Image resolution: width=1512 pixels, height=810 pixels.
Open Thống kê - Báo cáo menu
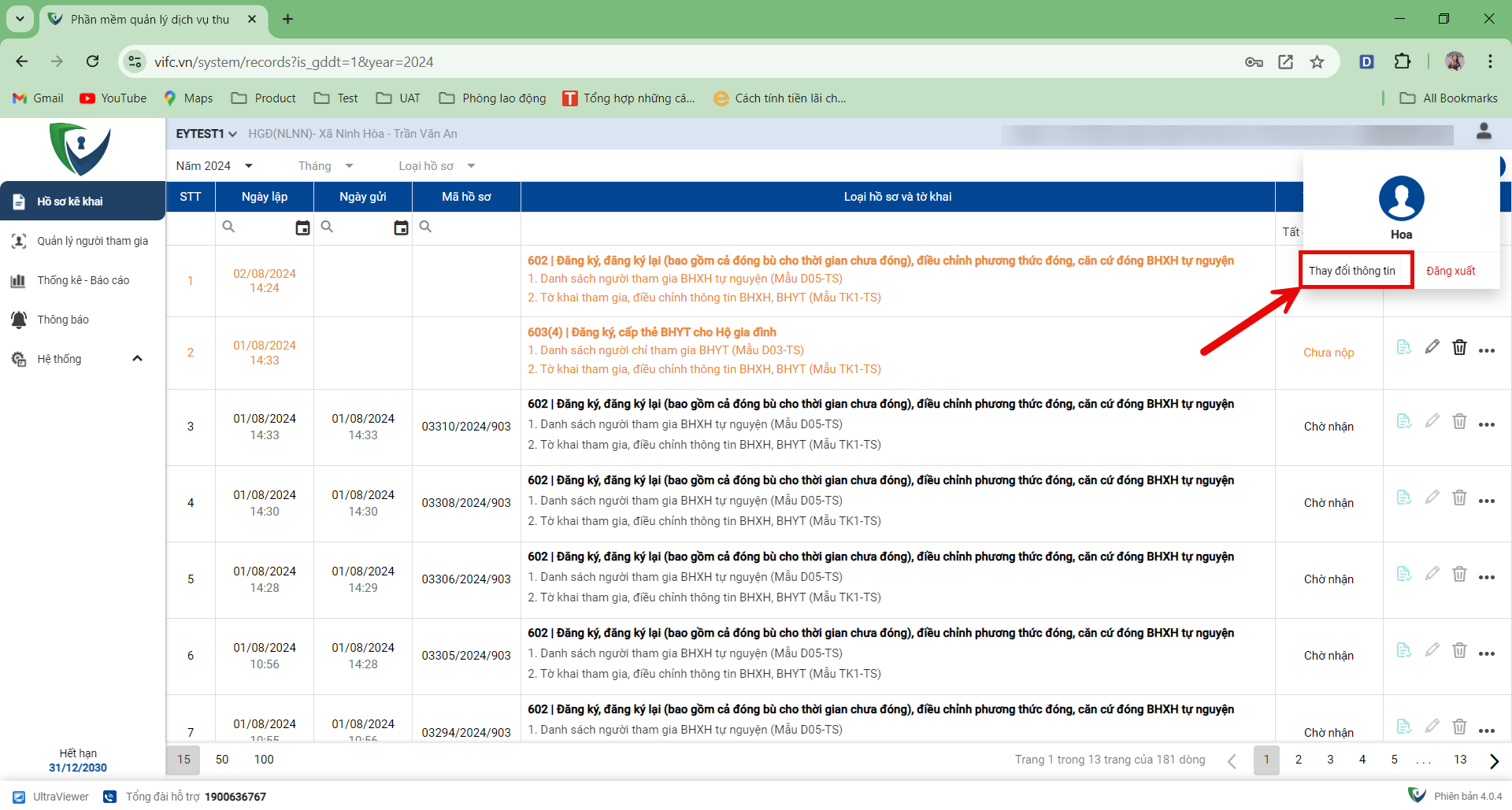(x=83, y=280)
